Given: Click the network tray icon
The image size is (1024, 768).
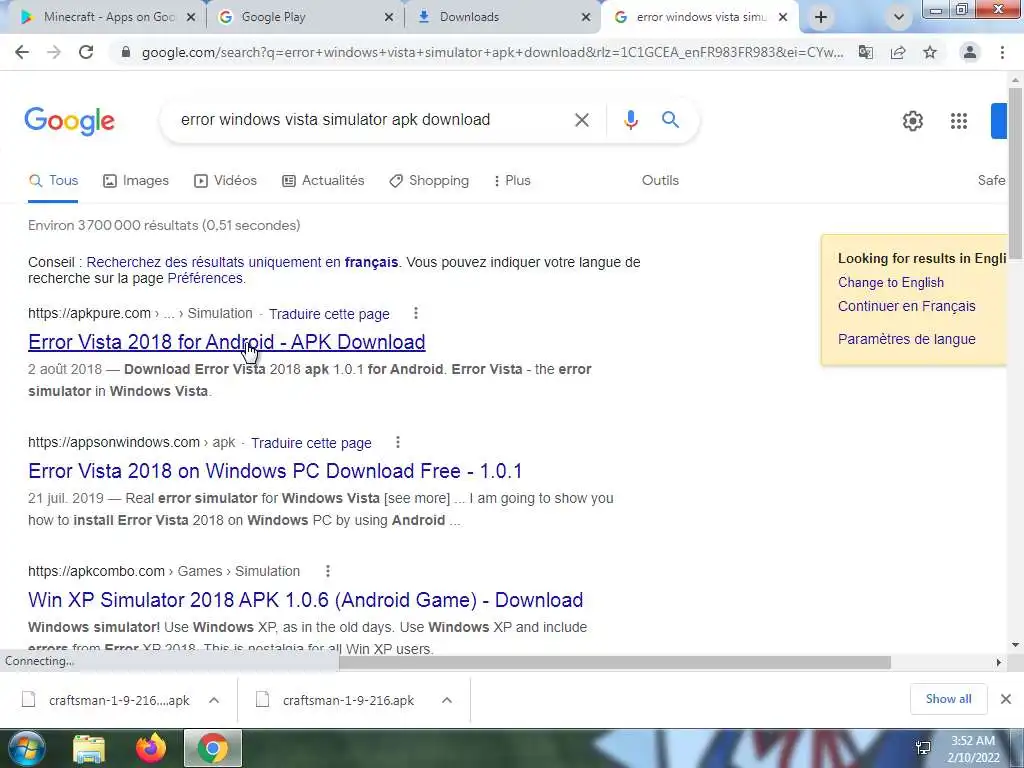Looking at the screenshot, I should click(x=923, y=748).
